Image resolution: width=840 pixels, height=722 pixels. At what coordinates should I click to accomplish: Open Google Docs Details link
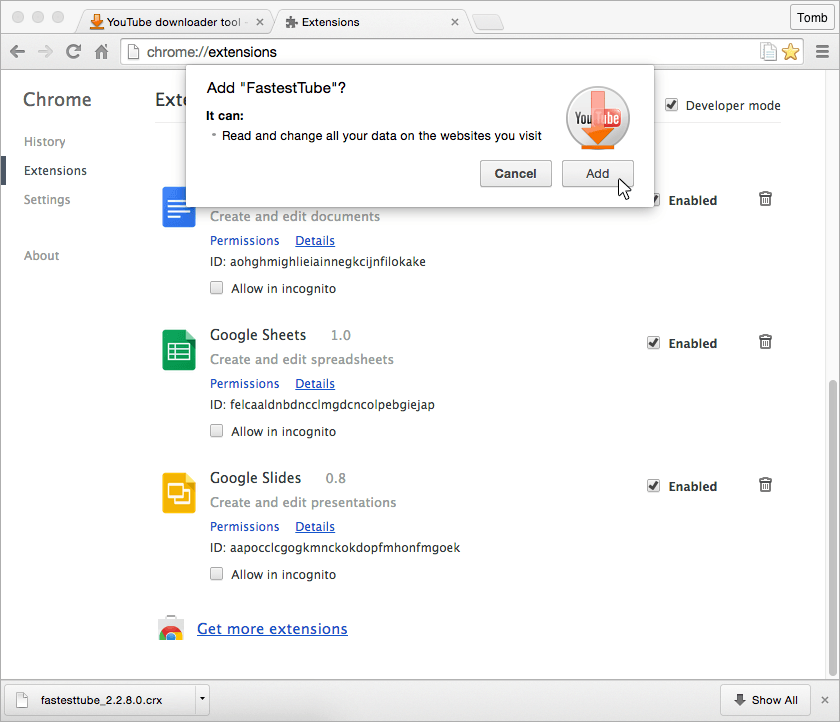[315, 240]
